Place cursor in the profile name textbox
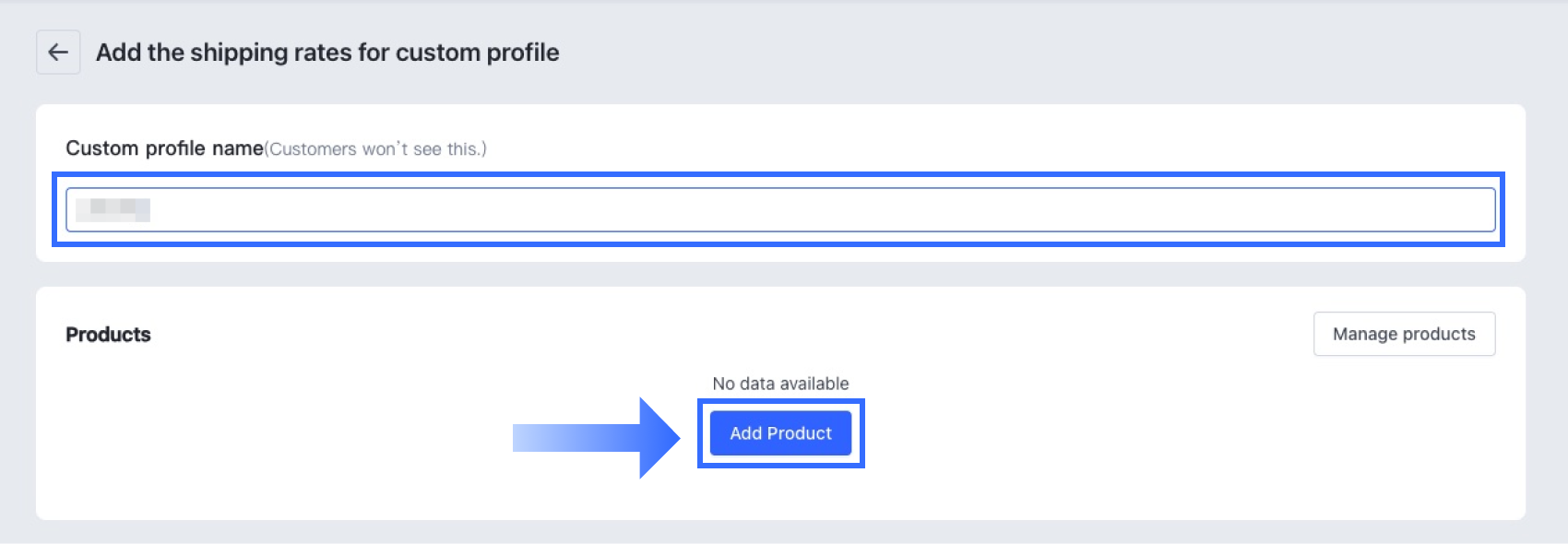Screen dimensions: 1568x544 (780, 209)
